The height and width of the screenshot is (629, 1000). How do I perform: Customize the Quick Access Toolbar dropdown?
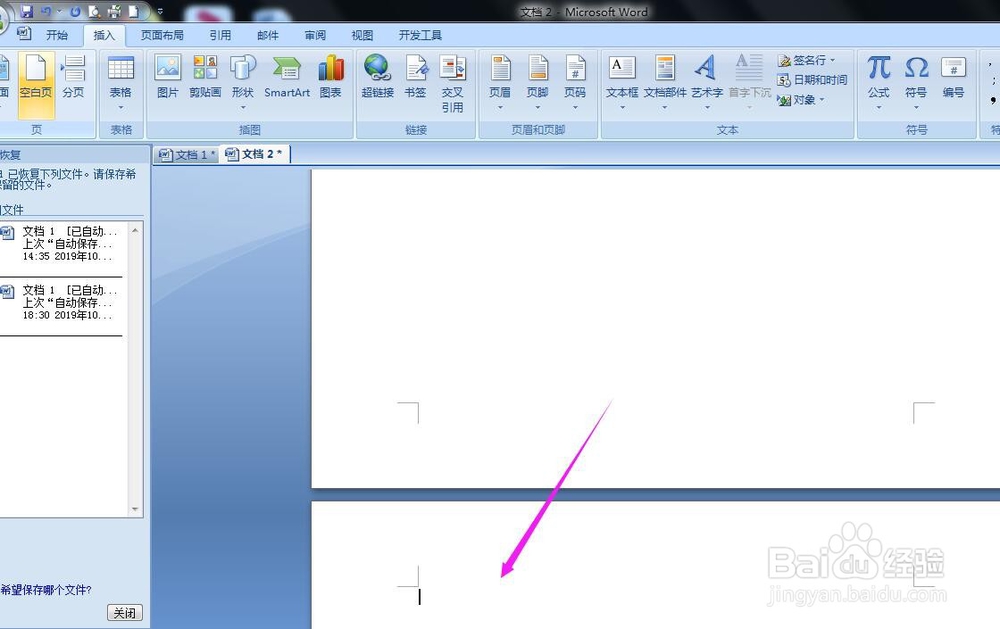pos(160,11)
